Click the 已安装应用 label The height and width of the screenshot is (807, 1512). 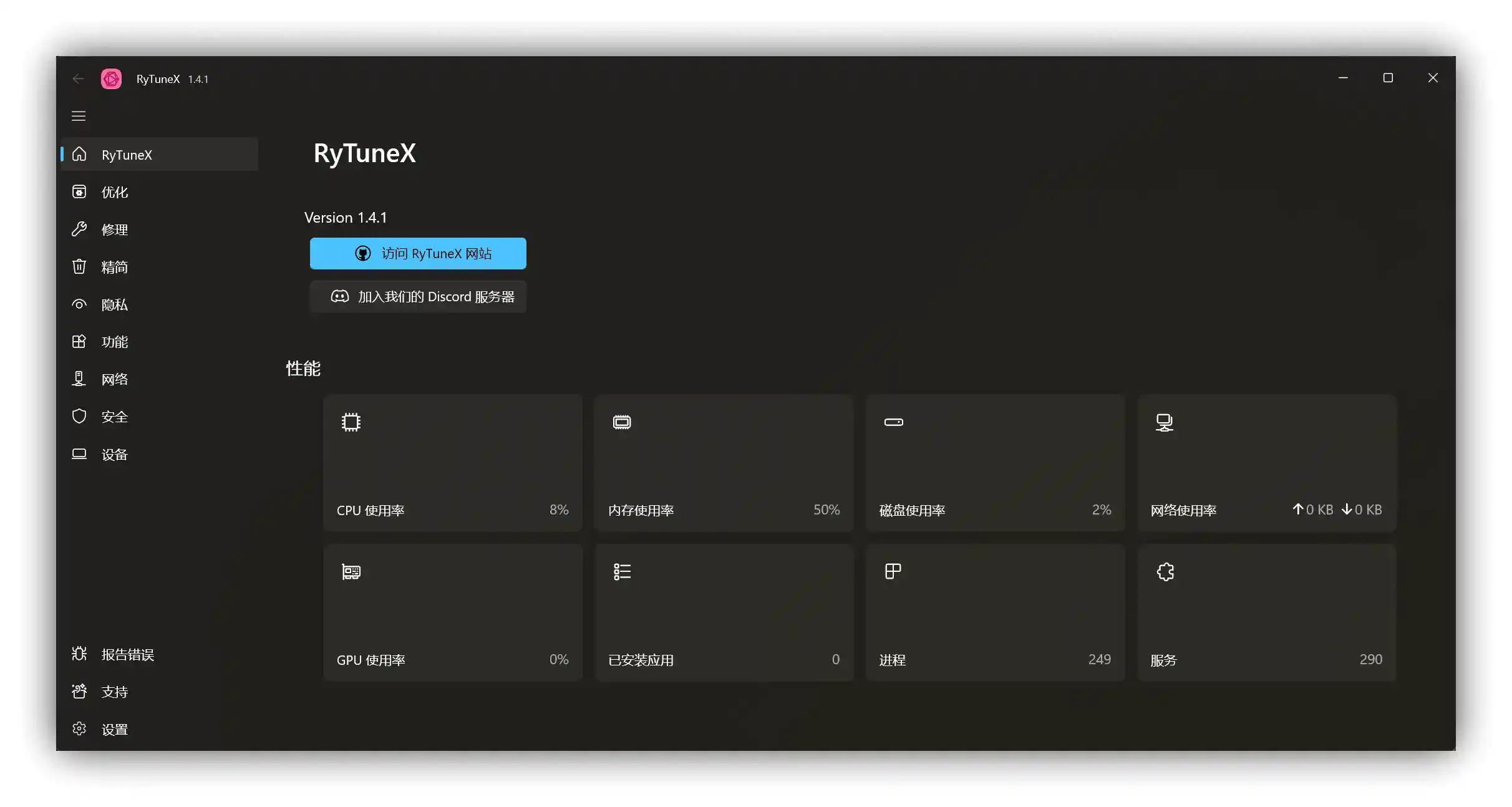point(641,660)
